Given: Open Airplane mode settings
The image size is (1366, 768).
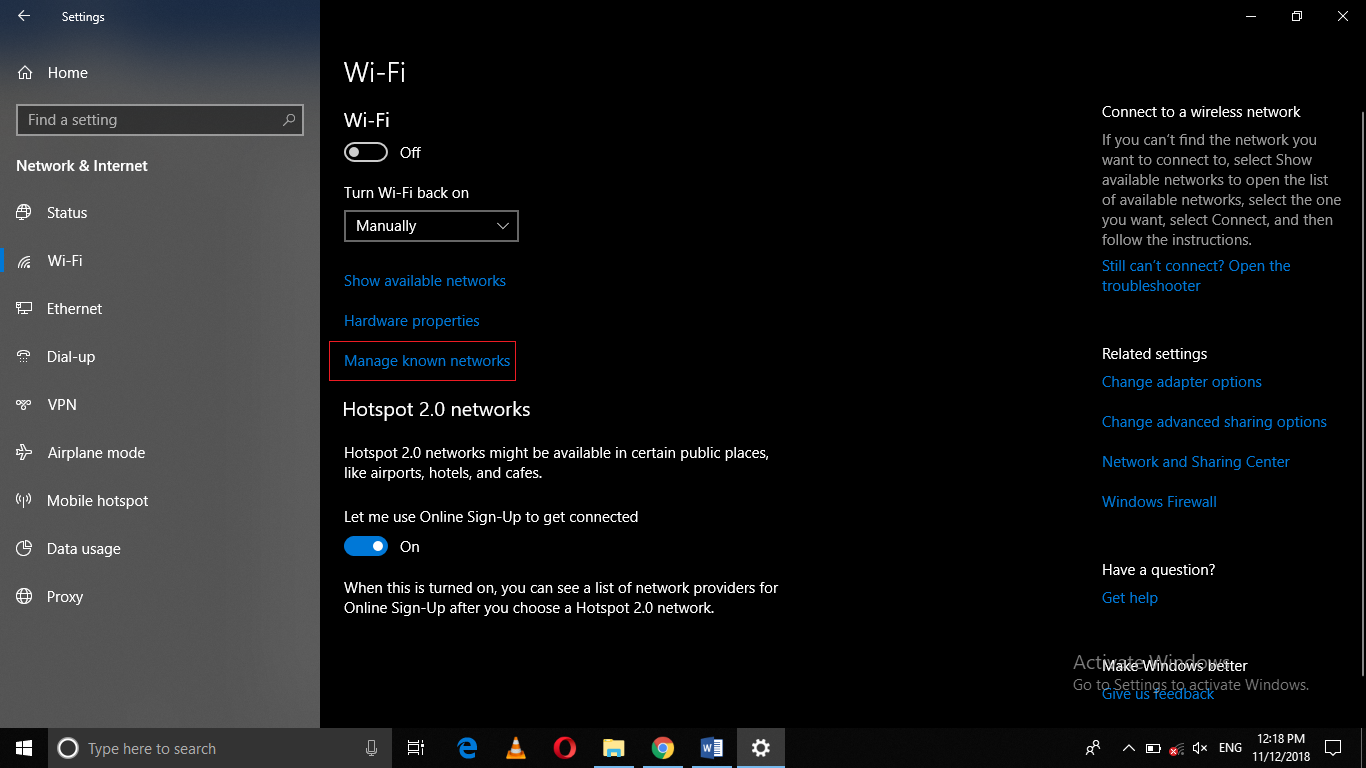Looking at the screenshot, I should click(89, 452).
